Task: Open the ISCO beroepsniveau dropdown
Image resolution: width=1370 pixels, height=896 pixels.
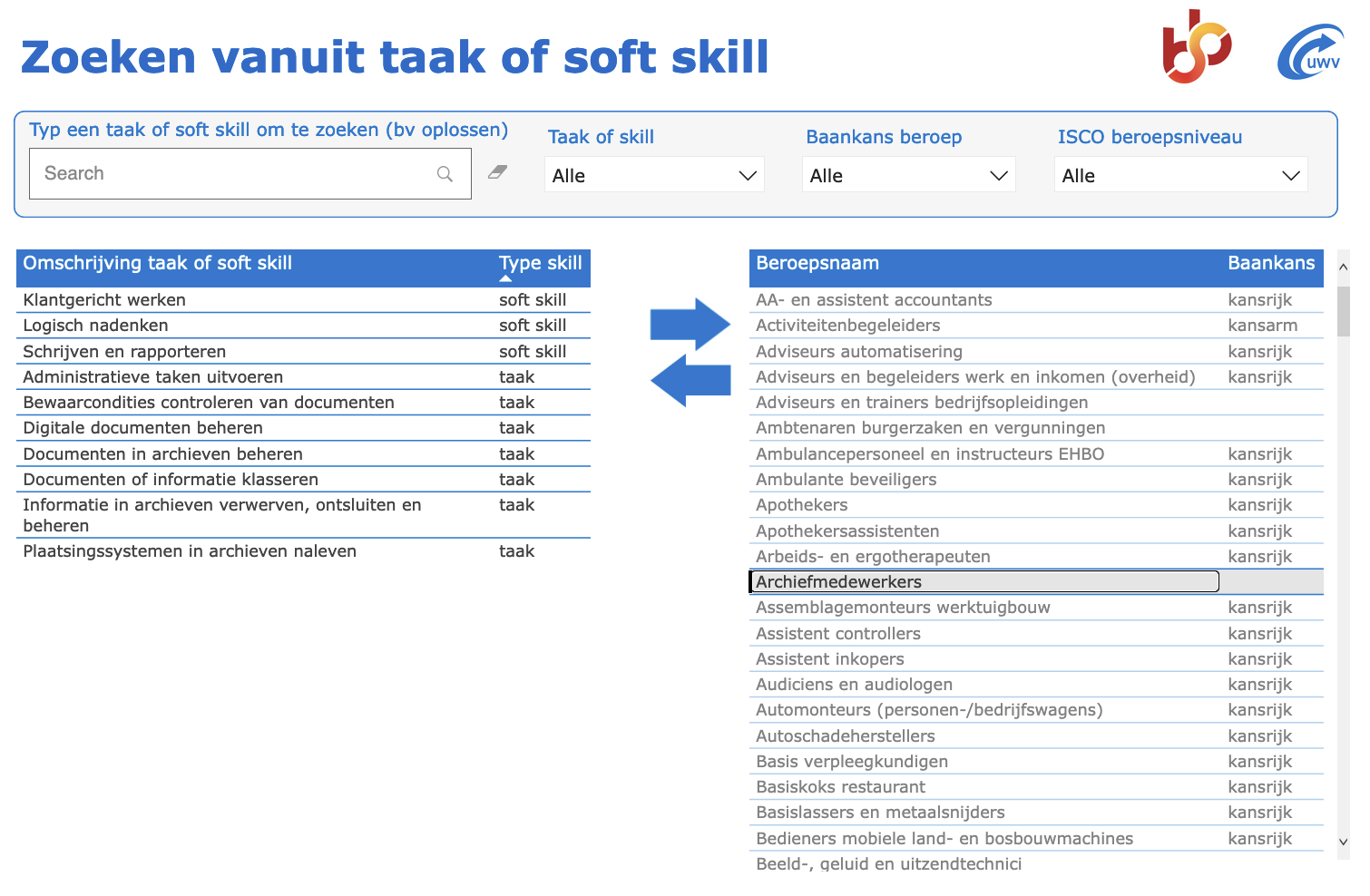Action: point(1180,175)
